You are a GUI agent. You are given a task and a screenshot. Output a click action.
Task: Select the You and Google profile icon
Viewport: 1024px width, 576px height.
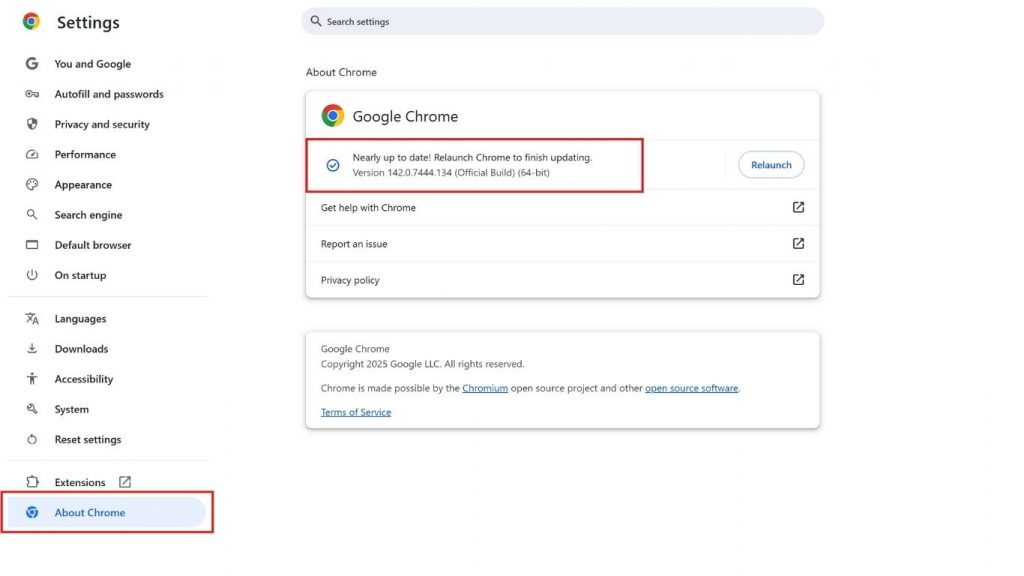(31, 63)
